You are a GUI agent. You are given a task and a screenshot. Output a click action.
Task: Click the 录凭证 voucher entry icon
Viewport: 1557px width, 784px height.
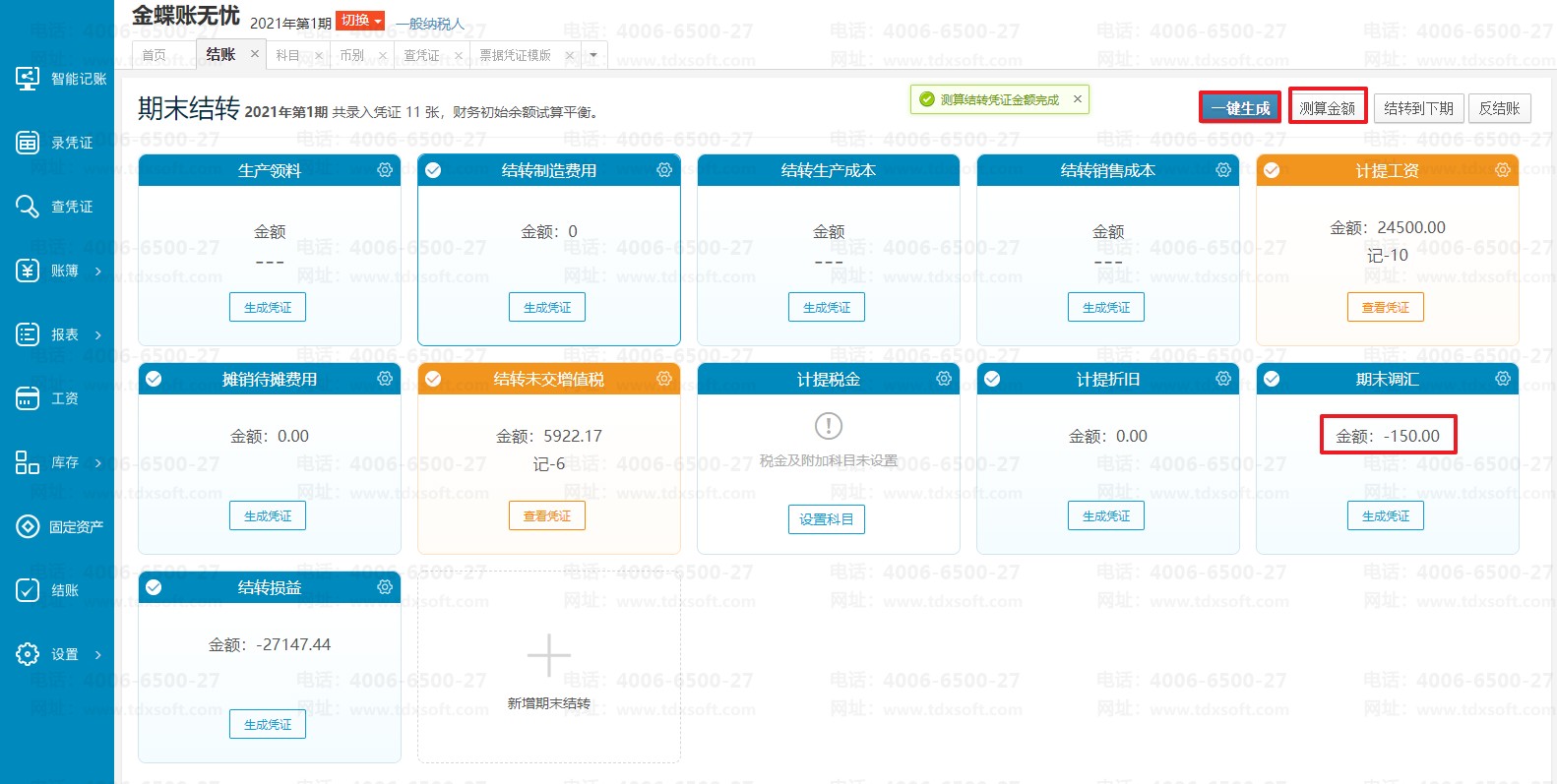[x=28, y=143]
